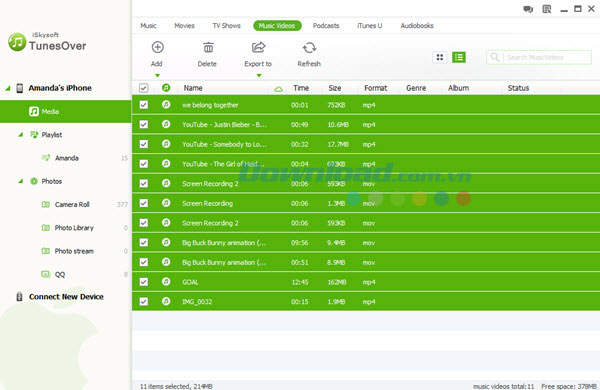This screenshot has width=600, height=390.
Task: Click the search magnifier icon
Action: pos(495,57)
